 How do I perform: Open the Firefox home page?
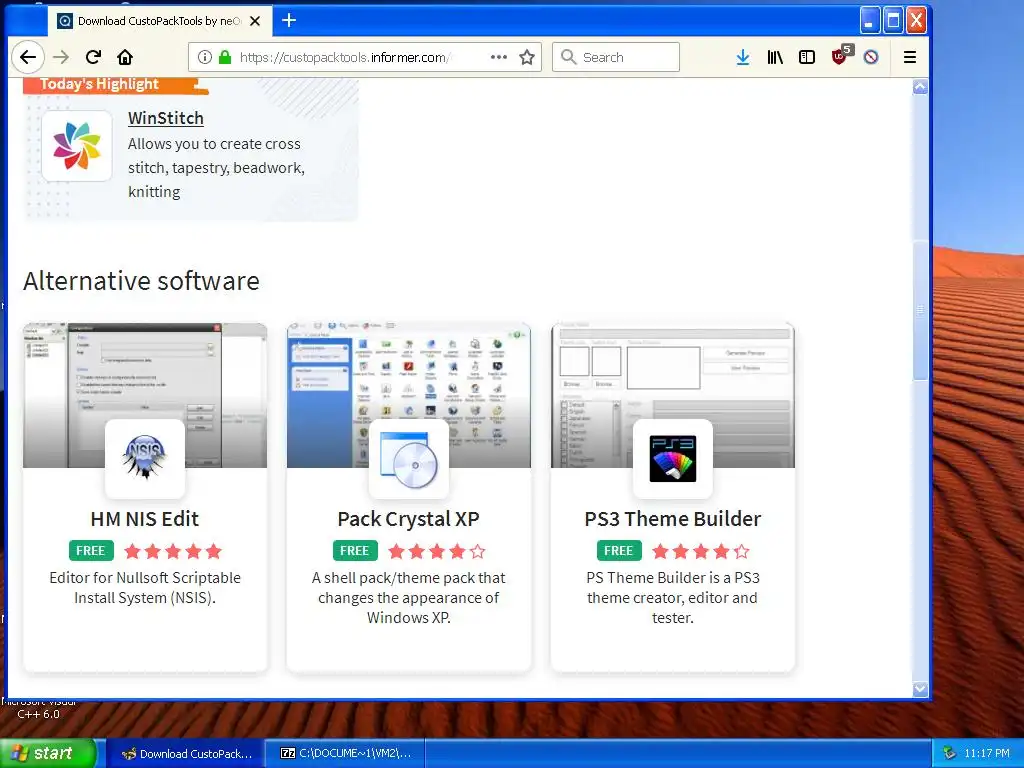(x=125, y=57)
